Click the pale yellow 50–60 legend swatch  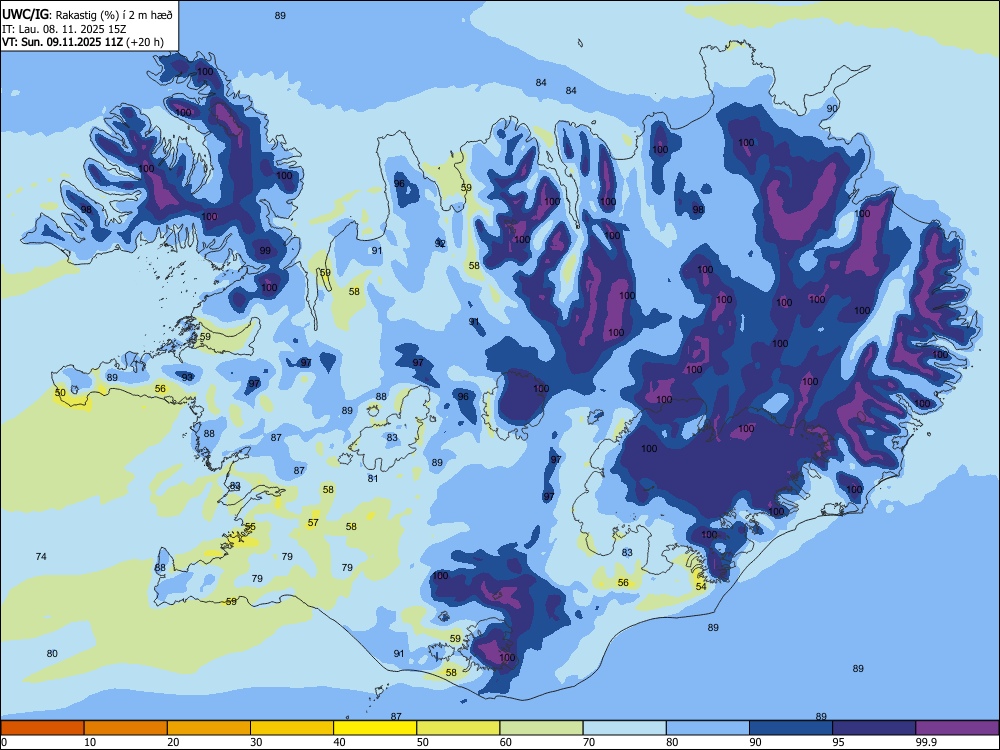(458, 728)
